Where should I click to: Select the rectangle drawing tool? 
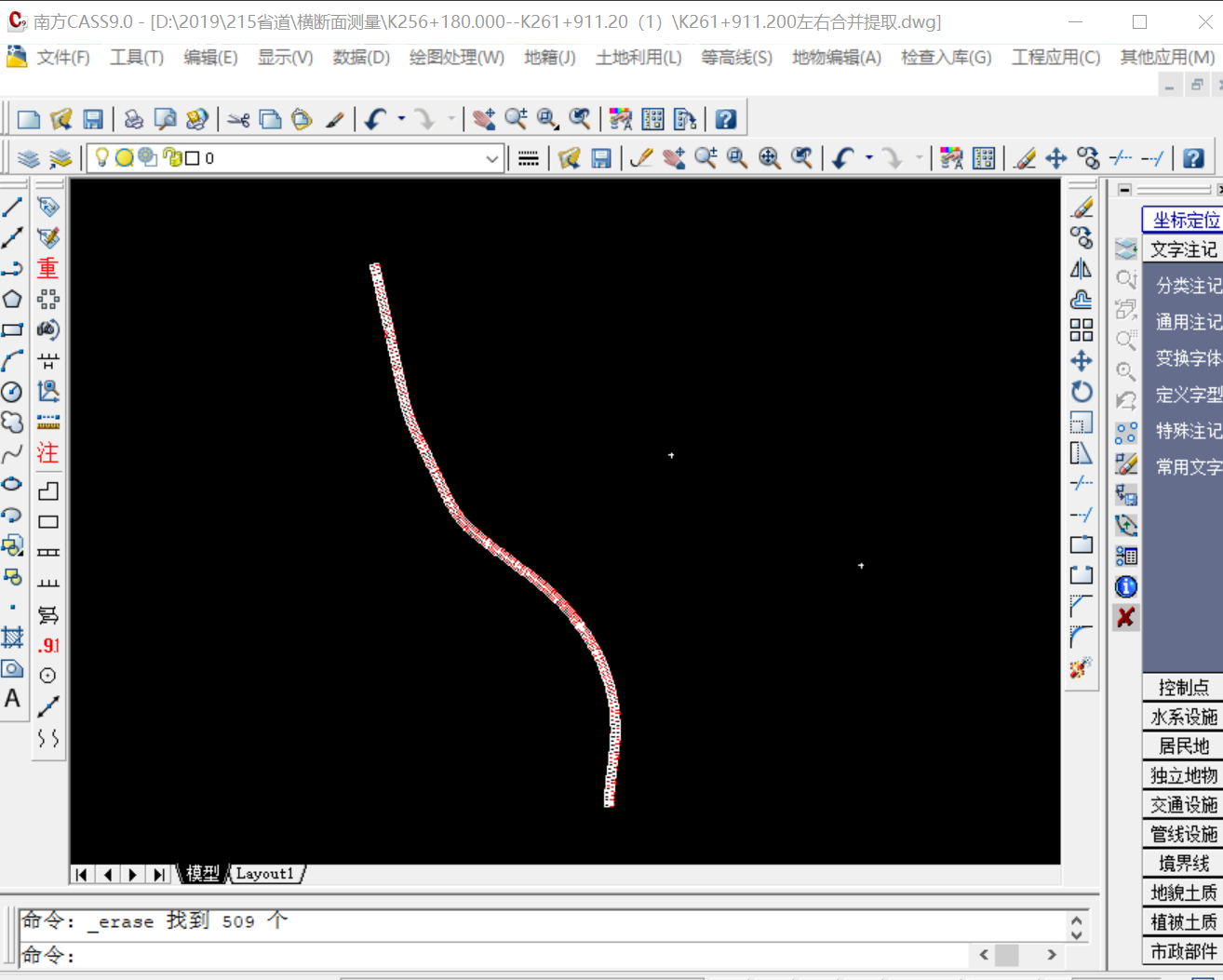(12, 329)
